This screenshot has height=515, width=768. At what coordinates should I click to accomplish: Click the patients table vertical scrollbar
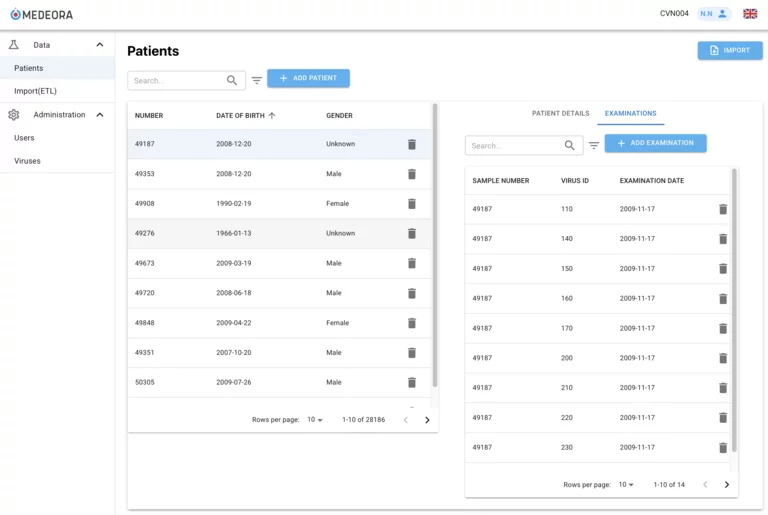[435, 245]
